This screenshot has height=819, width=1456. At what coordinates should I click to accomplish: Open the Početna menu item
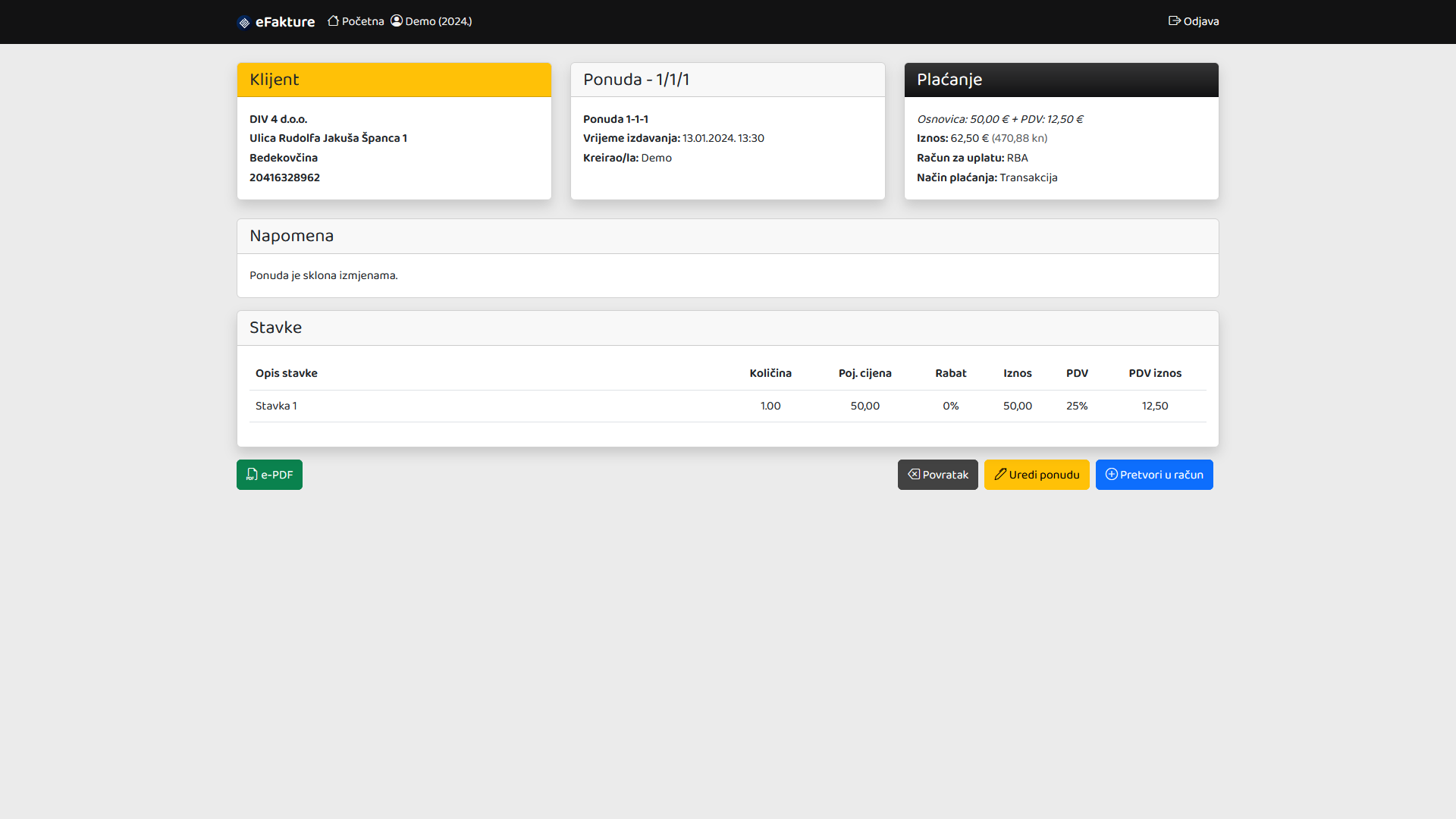pyautogui.click(x=362, y=21)
